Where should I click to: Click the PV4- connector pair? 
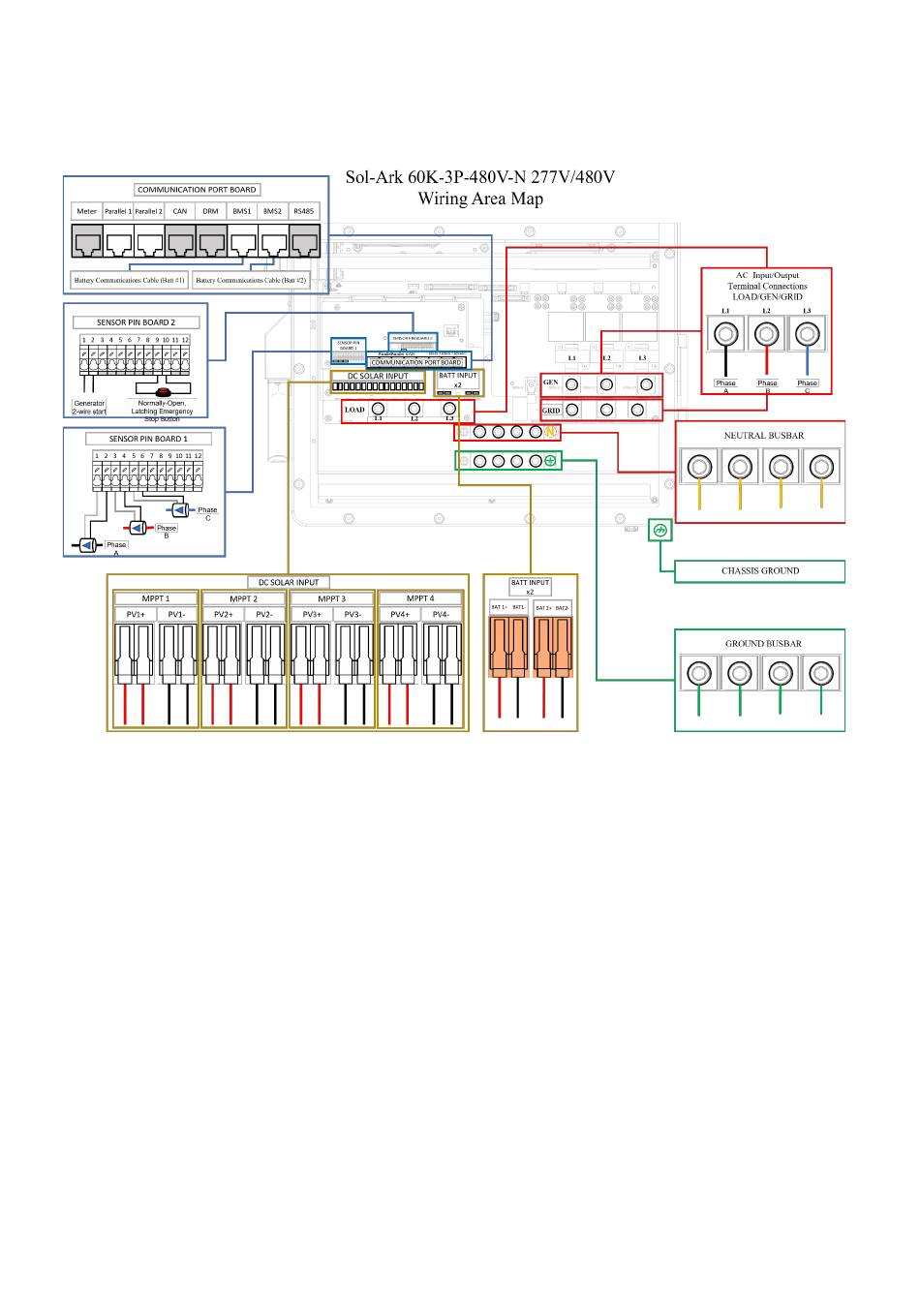click(x=442, y=656)
